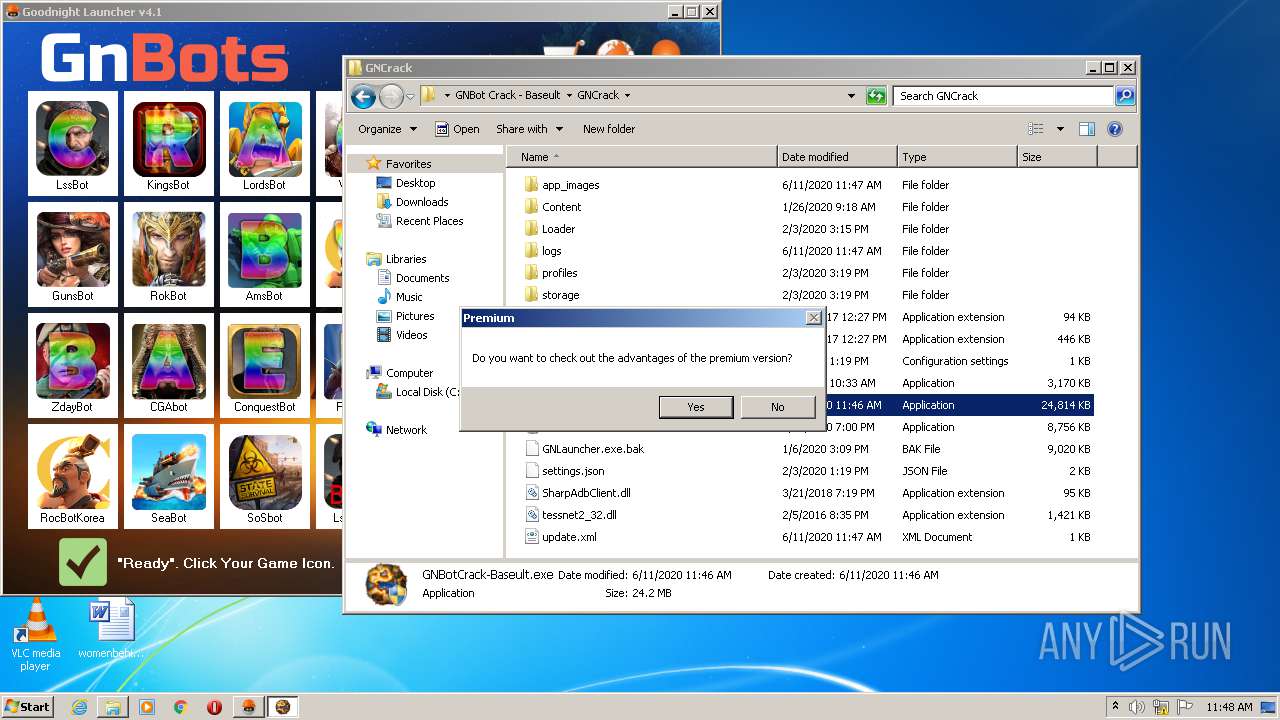Screen dimensions: 1280x720
Task: Click the Opera icon on taskbar
Action: pos(214,707)
